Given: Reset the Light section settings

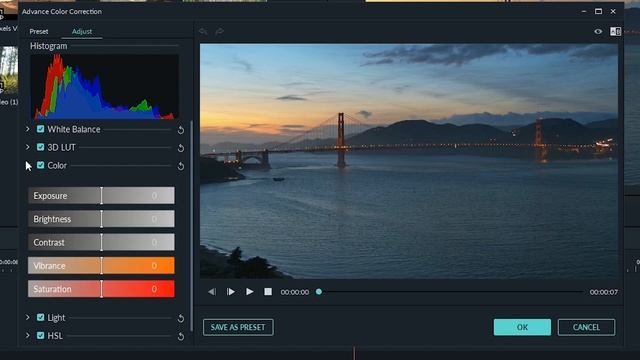Looking at the screenshot, I should pos(181,318).
